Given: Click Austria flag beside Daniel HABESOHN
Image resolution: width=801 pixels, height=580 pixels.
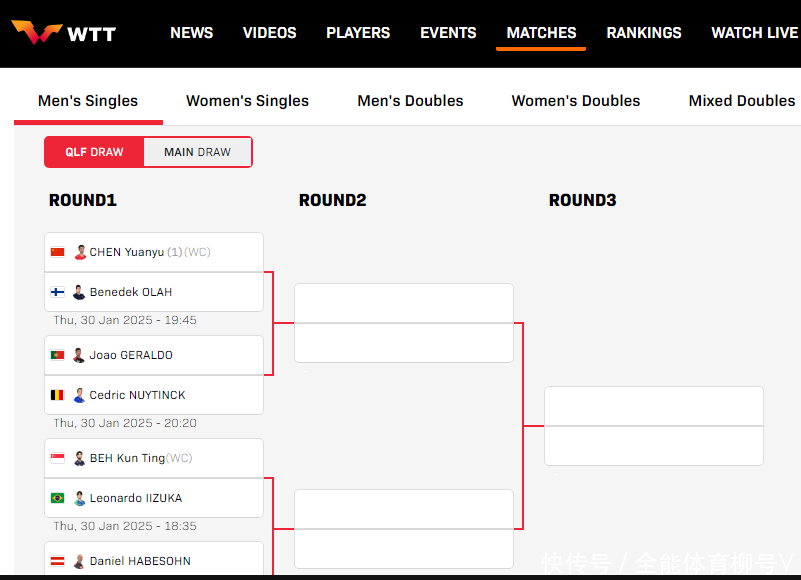Looking at the screenshot, I should [x=58, y=561].
